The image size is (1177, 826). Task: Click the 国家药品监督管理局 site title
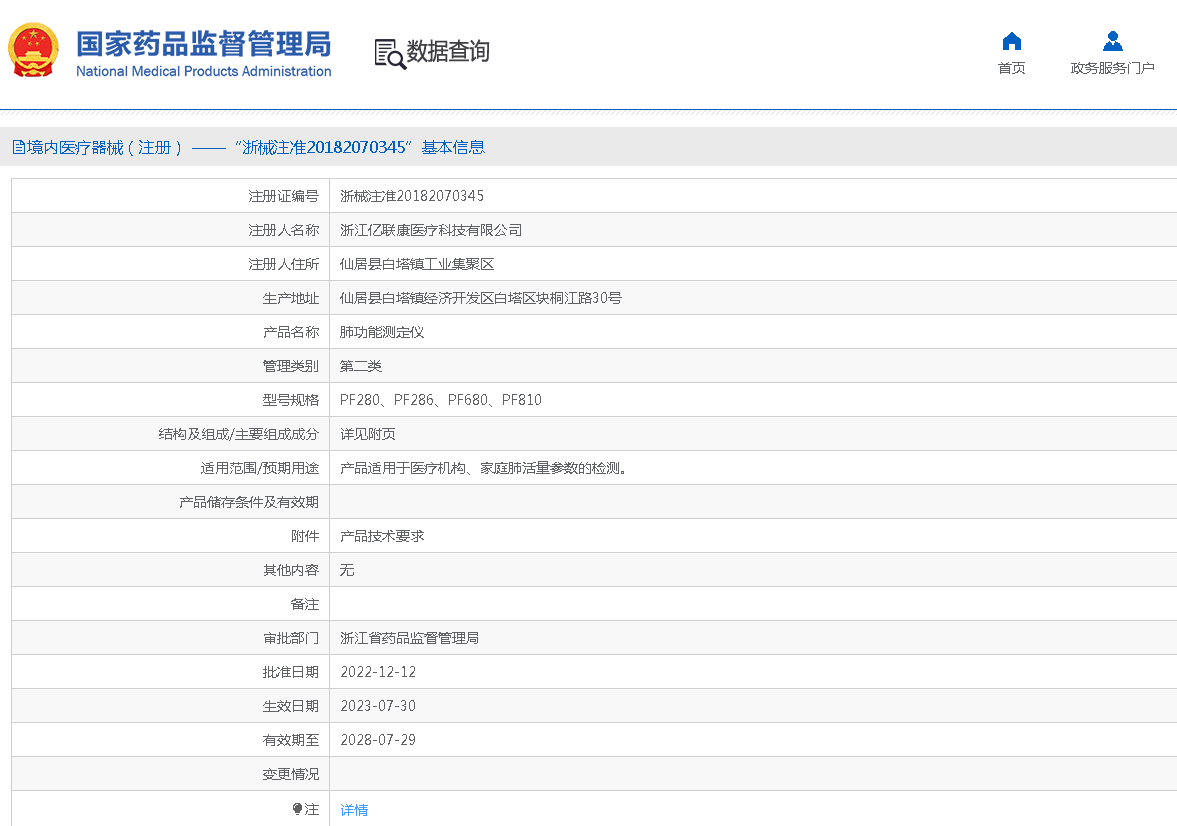point(203,44)
